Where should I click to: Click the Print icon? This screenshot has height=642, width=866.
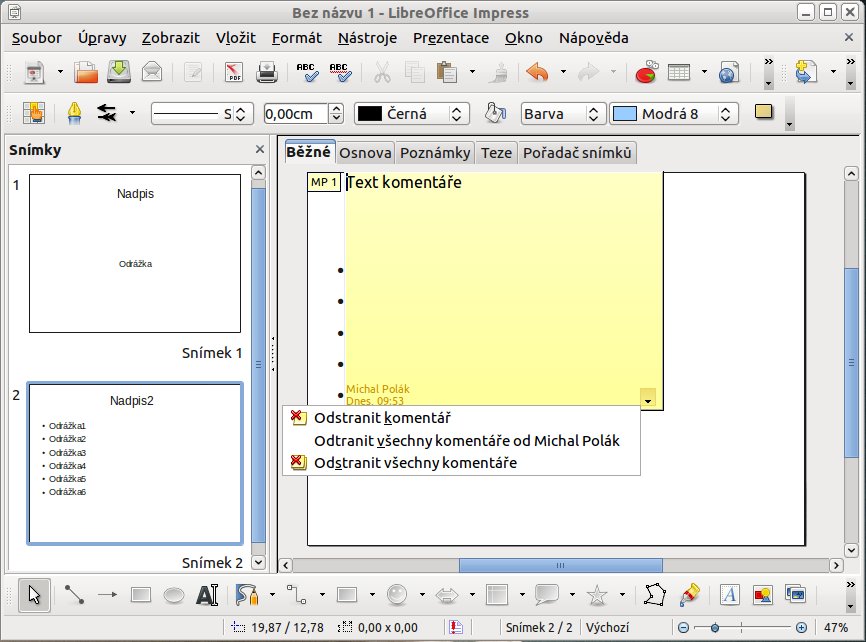click(267, 72)
